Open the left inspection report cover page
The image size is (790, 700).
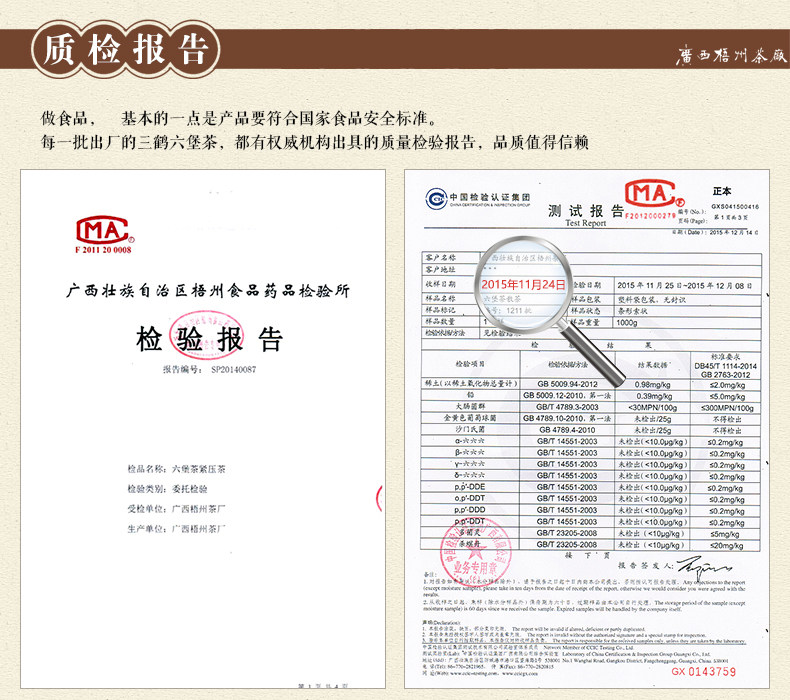coord(204,430)
